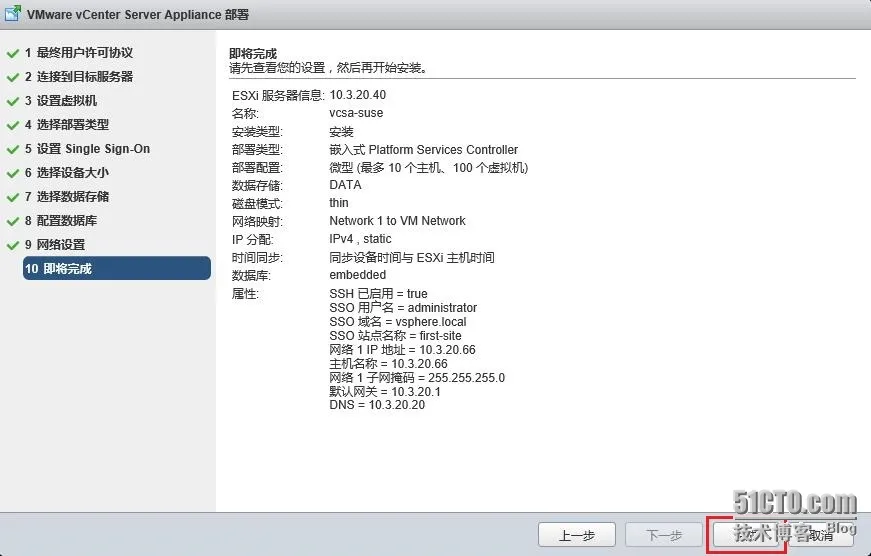Click the datastore value DATA

[x=346, y=185]
